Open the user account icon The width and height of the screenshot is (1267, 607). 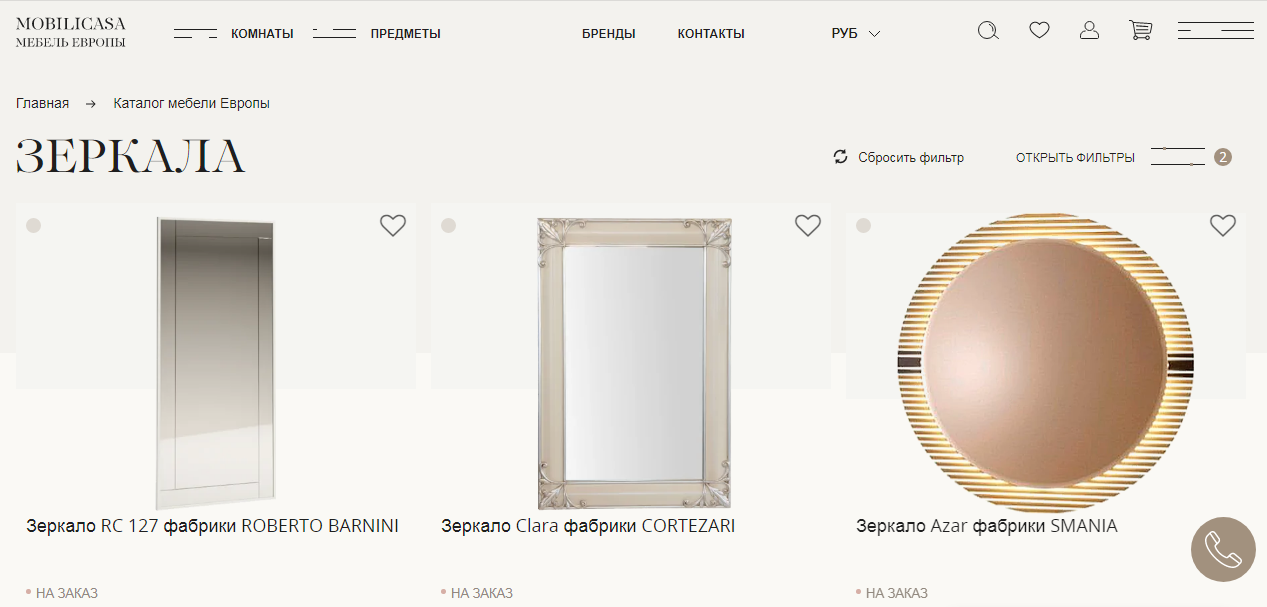tap(1089, 31)
